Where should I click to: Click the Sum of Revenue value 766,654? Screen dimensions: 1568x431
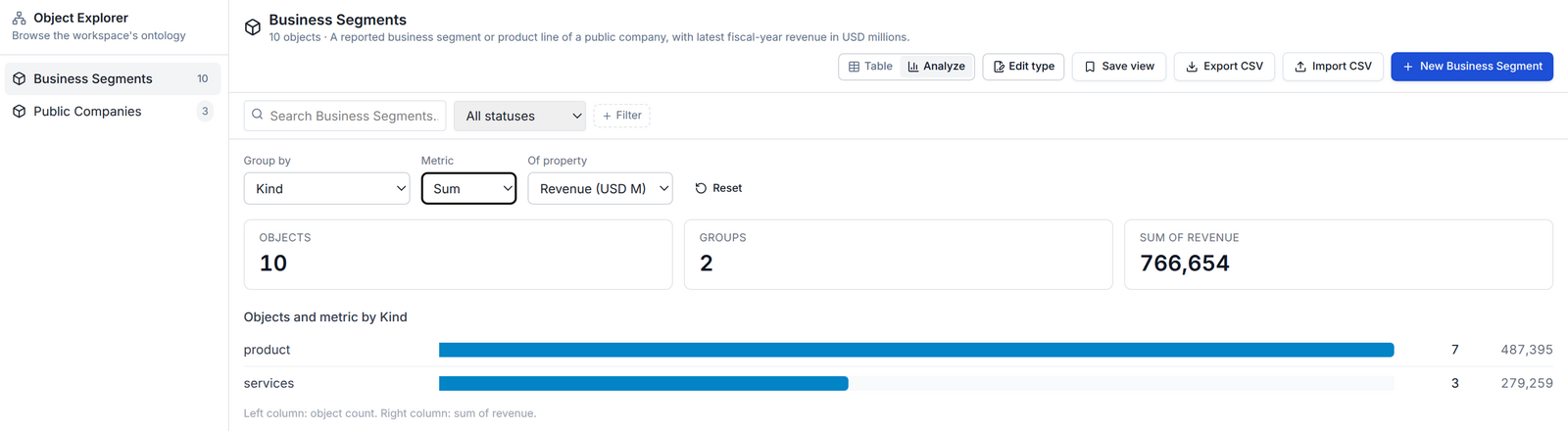1184,263
